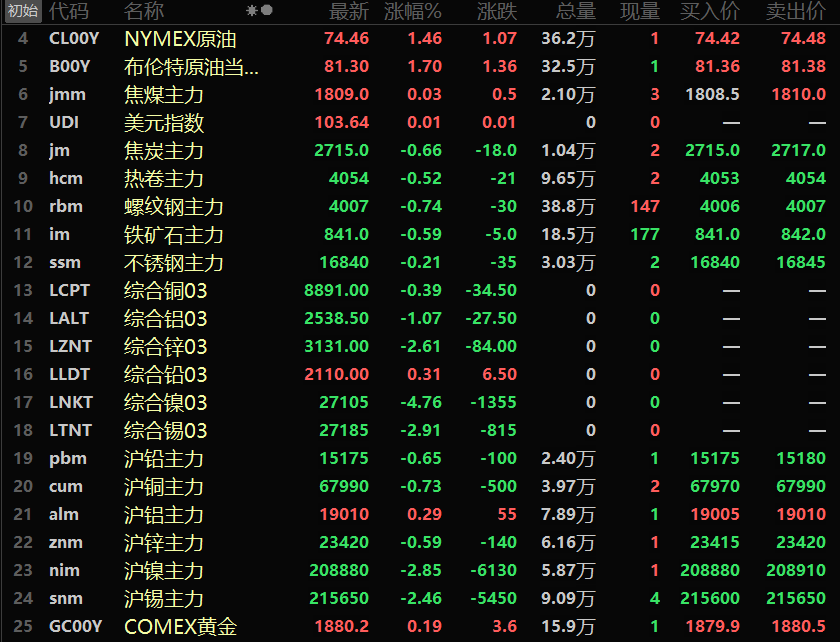The height and width of the screenshot is (642, 840).
Task: Select the 综合锡03 row name
Action: 166,430
